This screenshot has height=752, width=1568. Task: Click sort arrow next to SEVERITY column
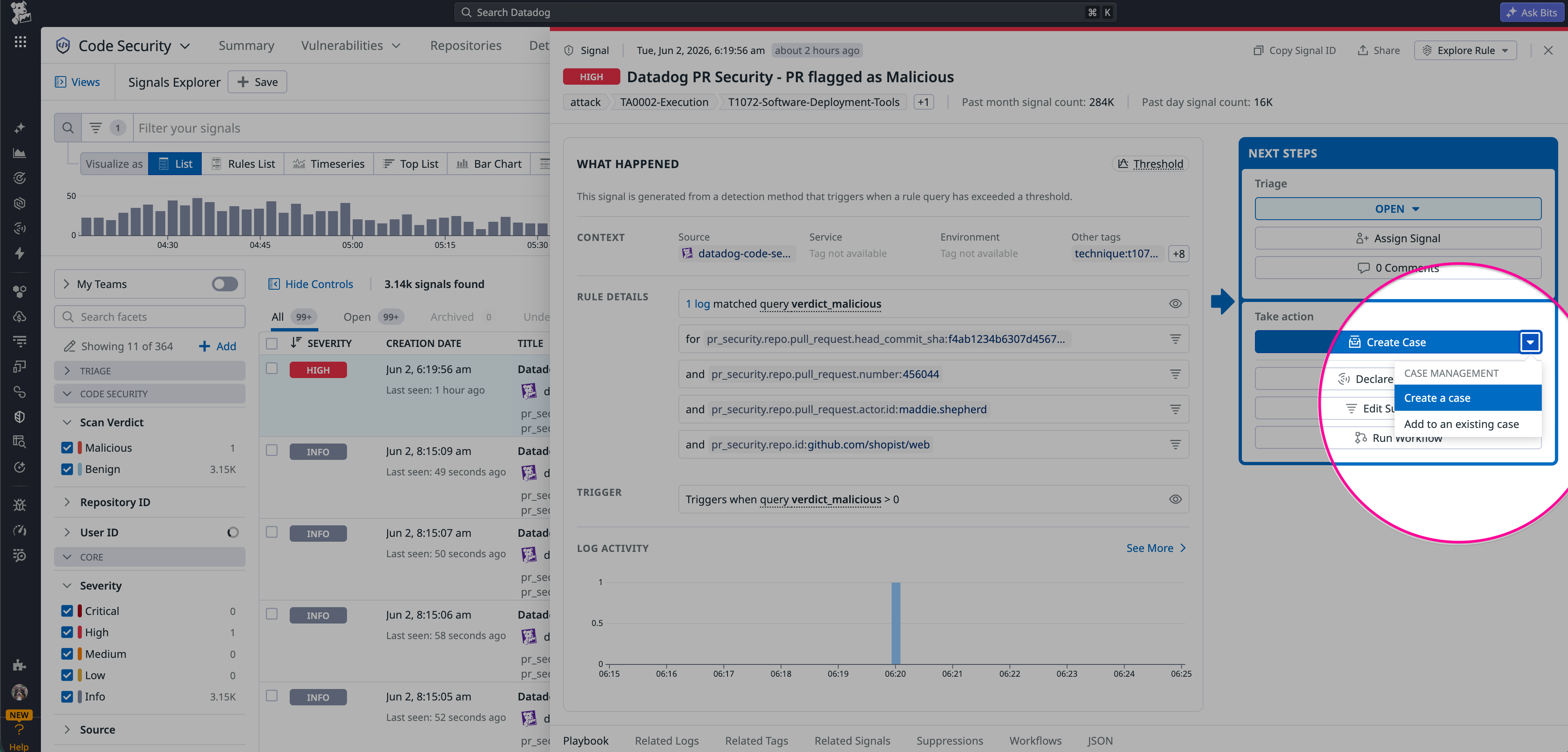(x=296, y=342)
